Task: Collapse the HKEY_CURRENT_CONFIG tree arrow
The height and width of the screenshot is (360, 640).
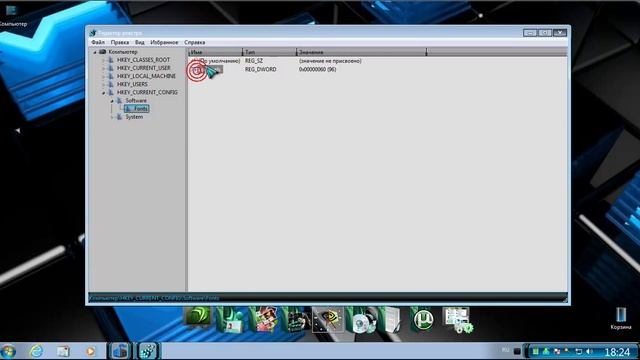Action: pos(104,93)
